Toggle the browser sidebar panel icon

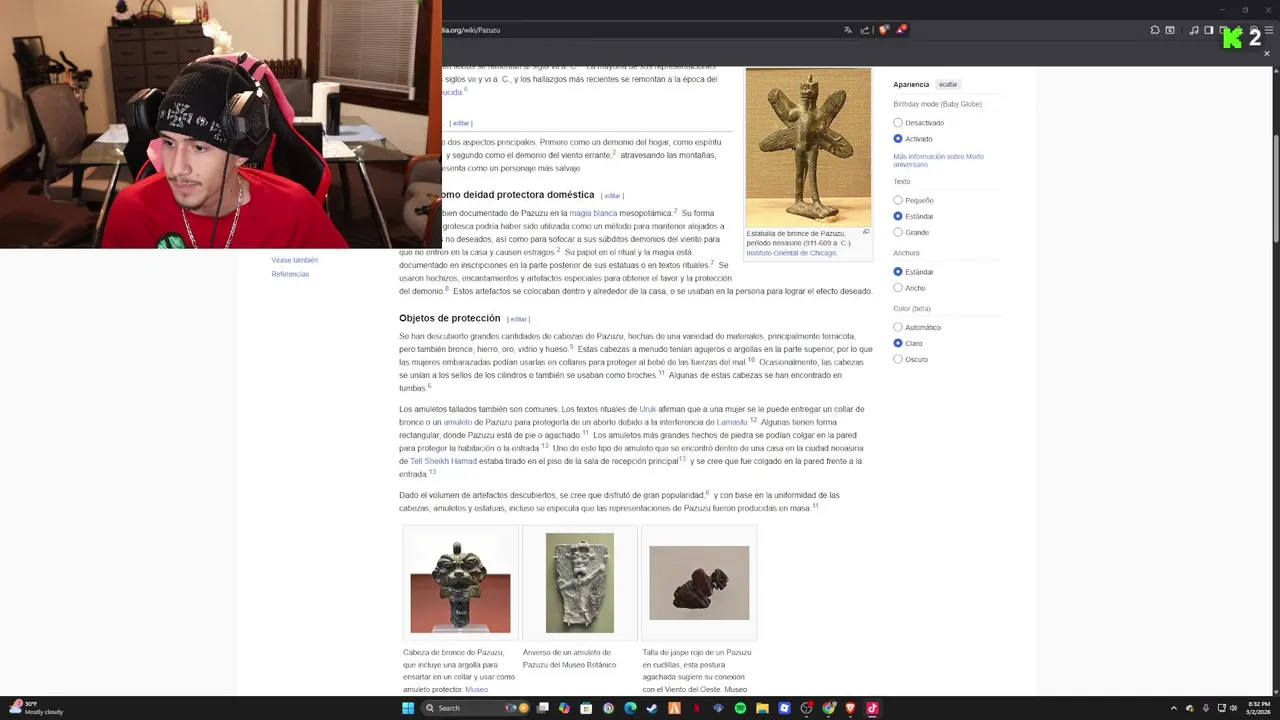(x=1208, y=30)
